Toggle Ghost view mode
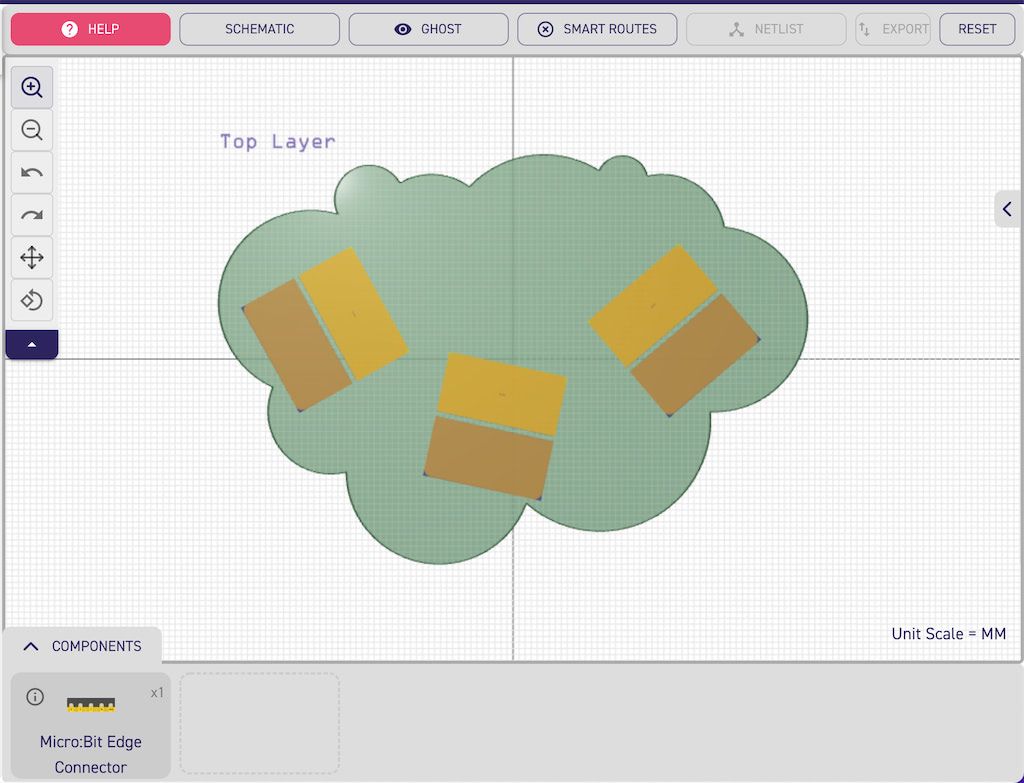1024x783 pixels. pyautogui.click(x=428, y=29)
